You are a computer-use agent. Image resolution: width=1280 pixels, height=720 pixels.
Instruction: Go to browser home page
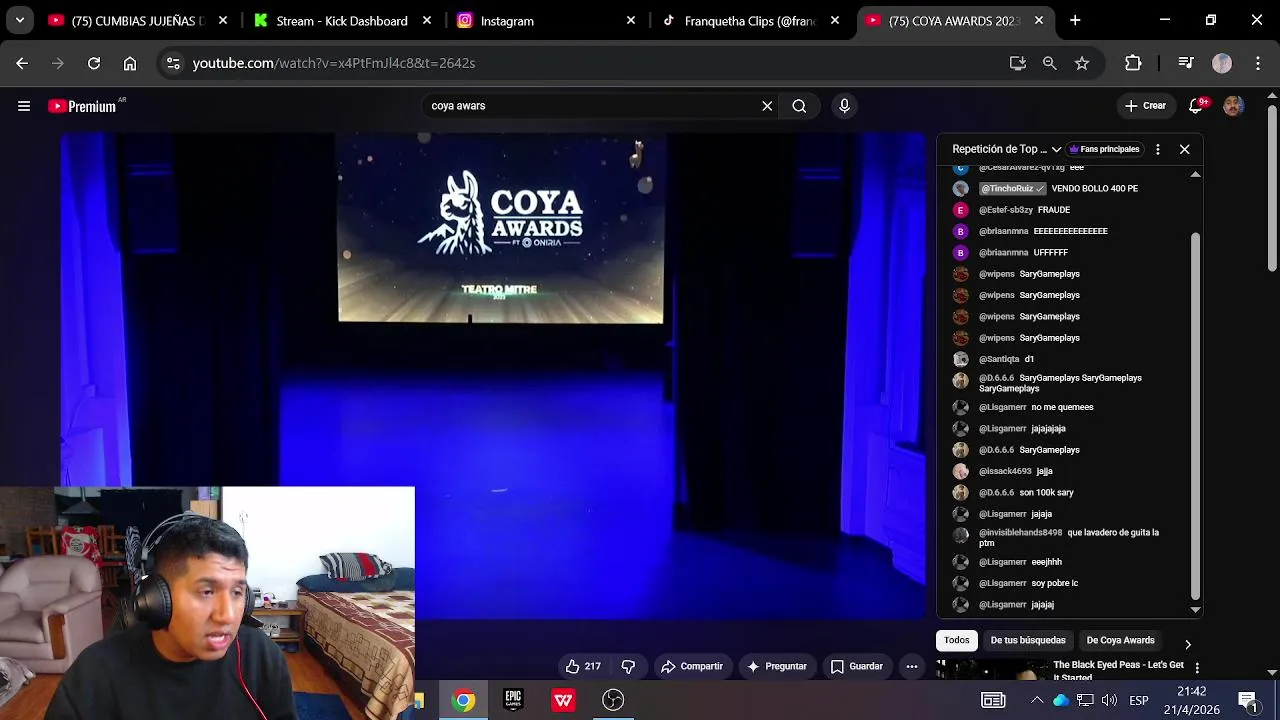pos(130,63)
